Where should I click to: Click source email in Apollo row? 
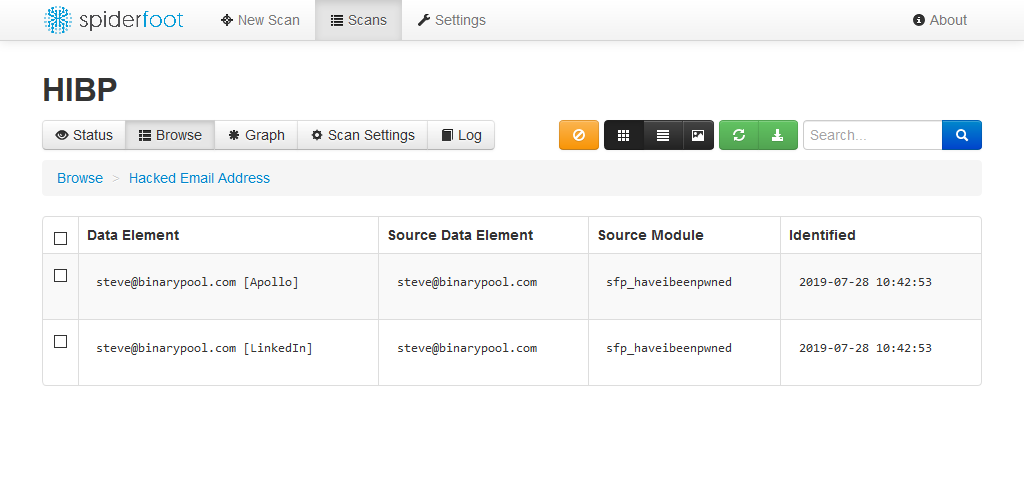pos(467,283)
